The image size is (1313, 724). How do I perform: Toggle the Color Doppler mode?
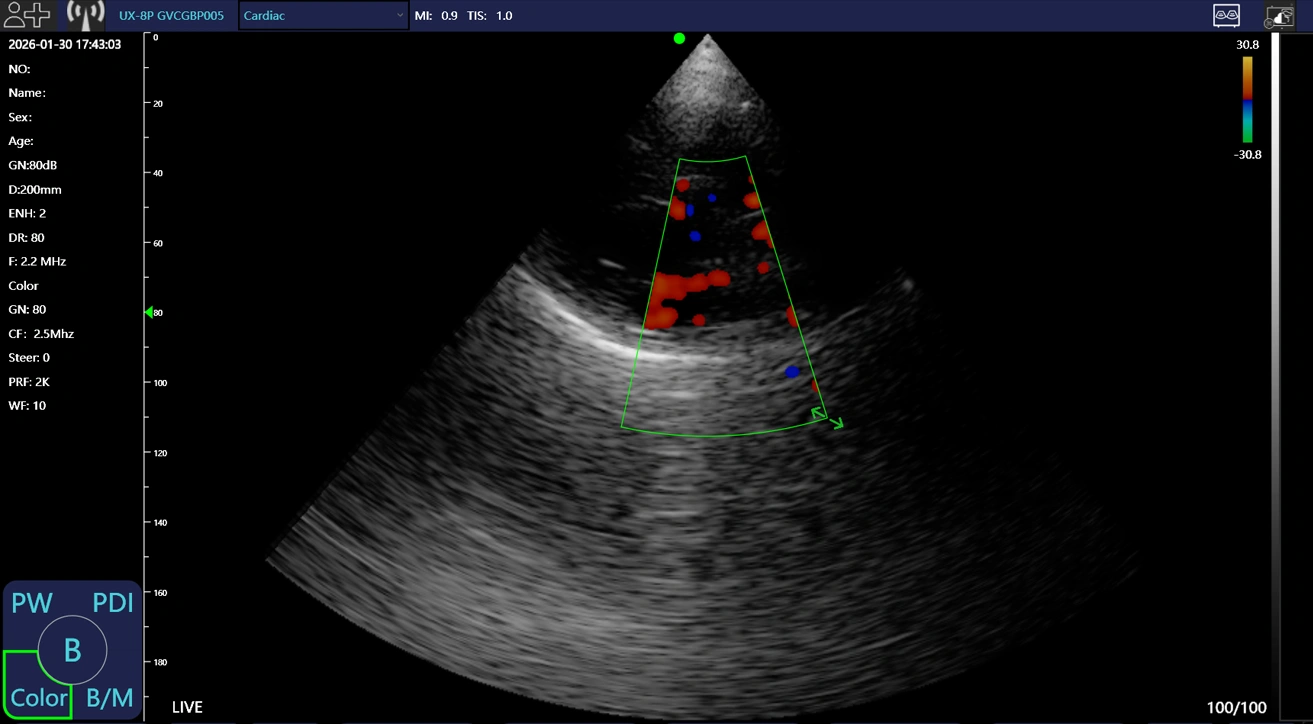(x=38, y=697)
